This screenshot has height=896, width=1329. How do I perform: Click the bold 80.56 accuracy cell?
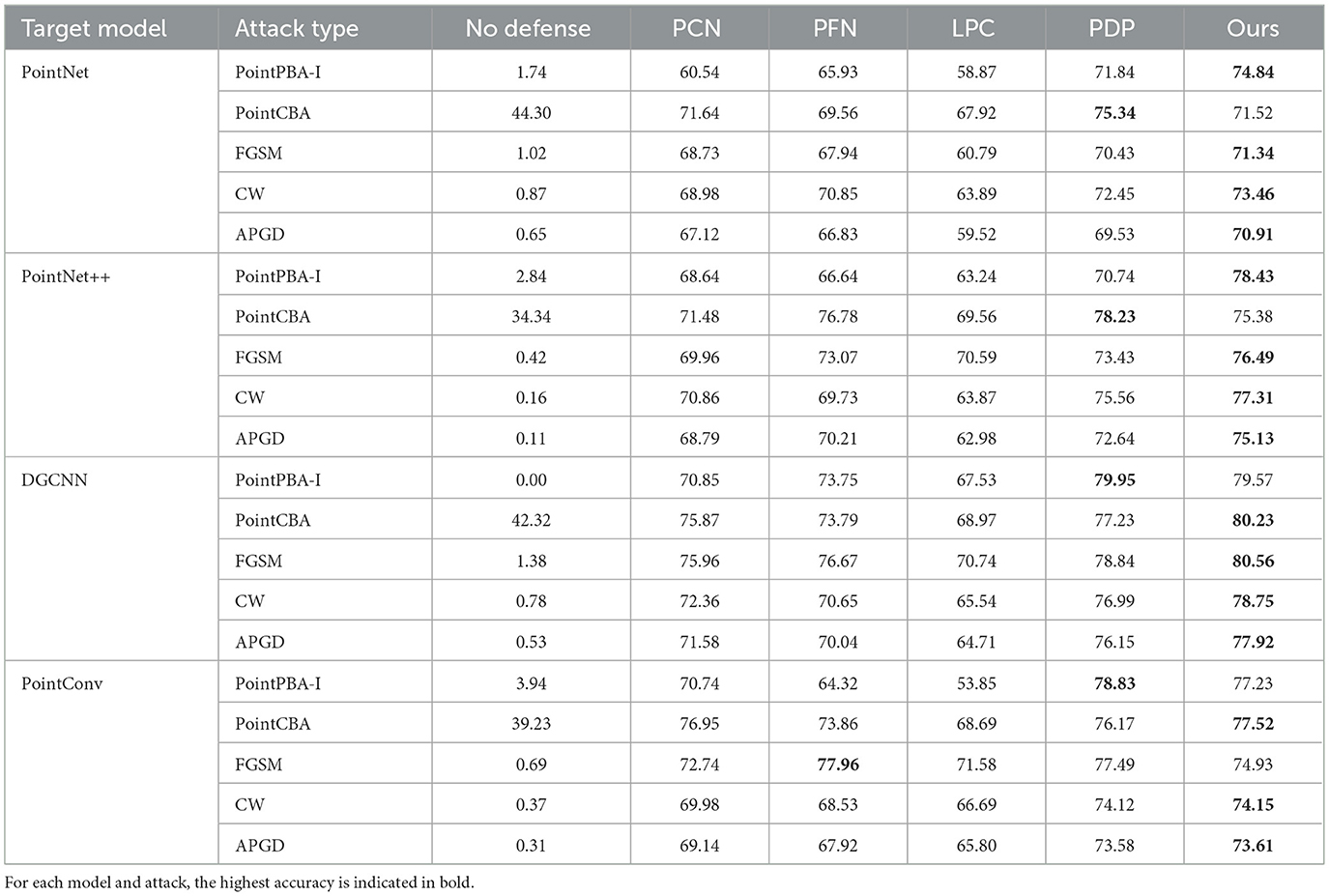(1253, 561)
